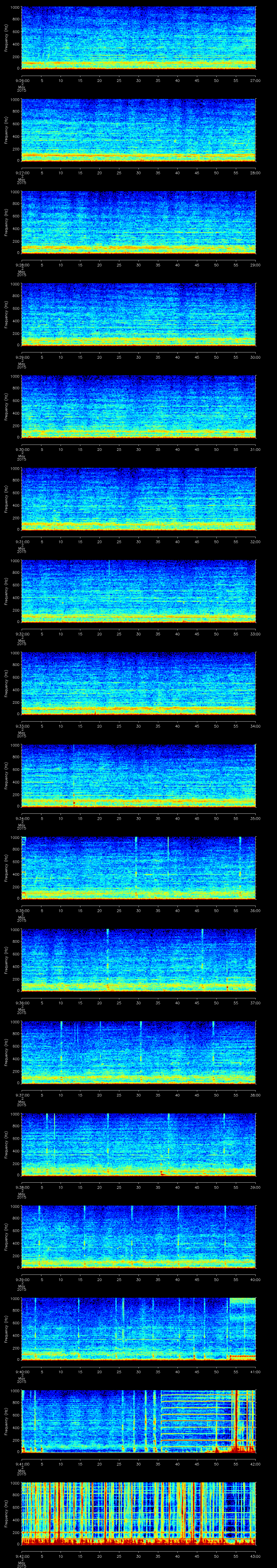Click the '9:37:00' start time label
This screenshot has height=1568, width=277.
pos(22,1095)
